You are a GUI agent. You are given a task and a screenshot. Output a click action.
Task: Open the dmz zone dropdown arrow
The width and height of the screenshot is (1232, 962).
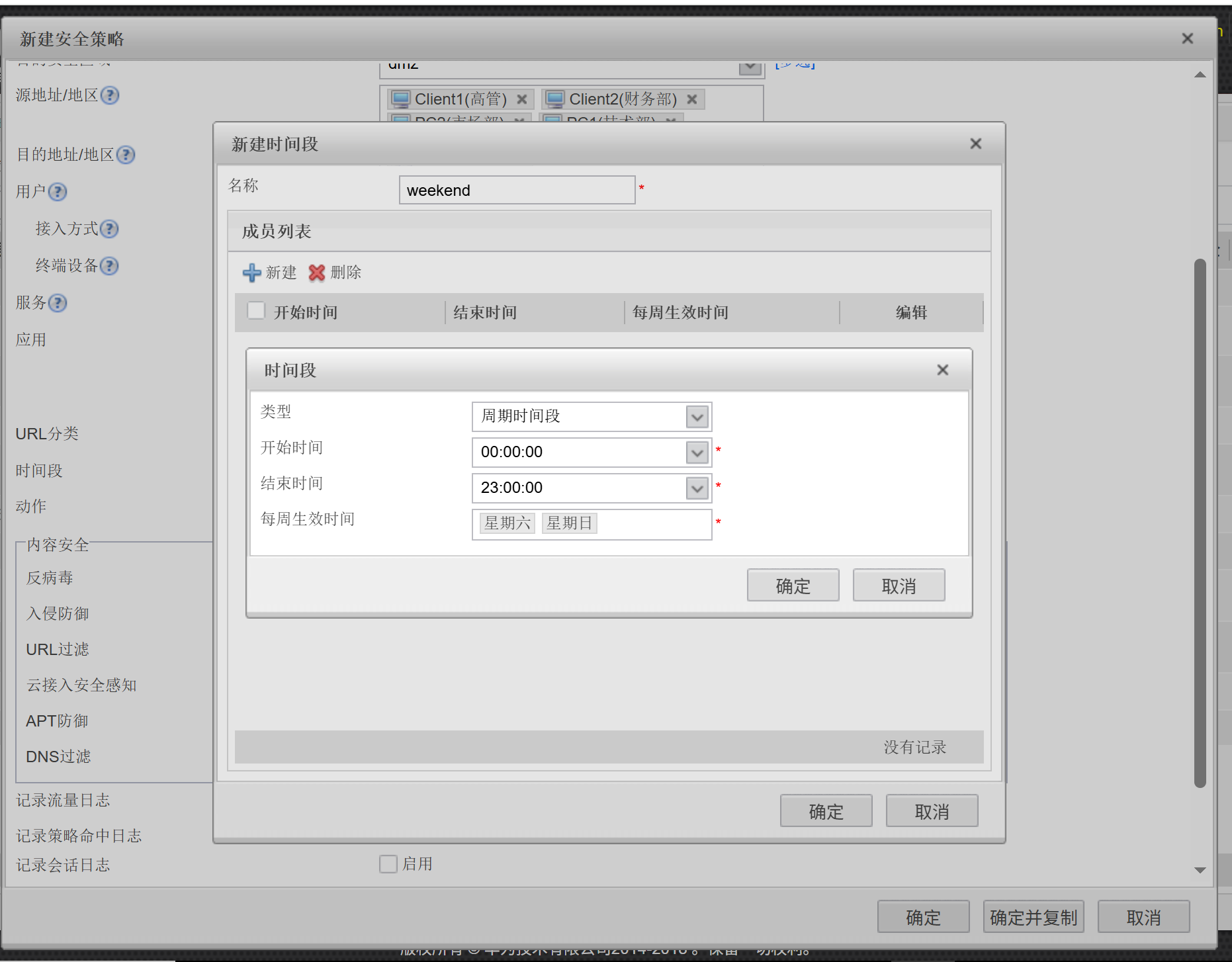(x=750, y=67)
